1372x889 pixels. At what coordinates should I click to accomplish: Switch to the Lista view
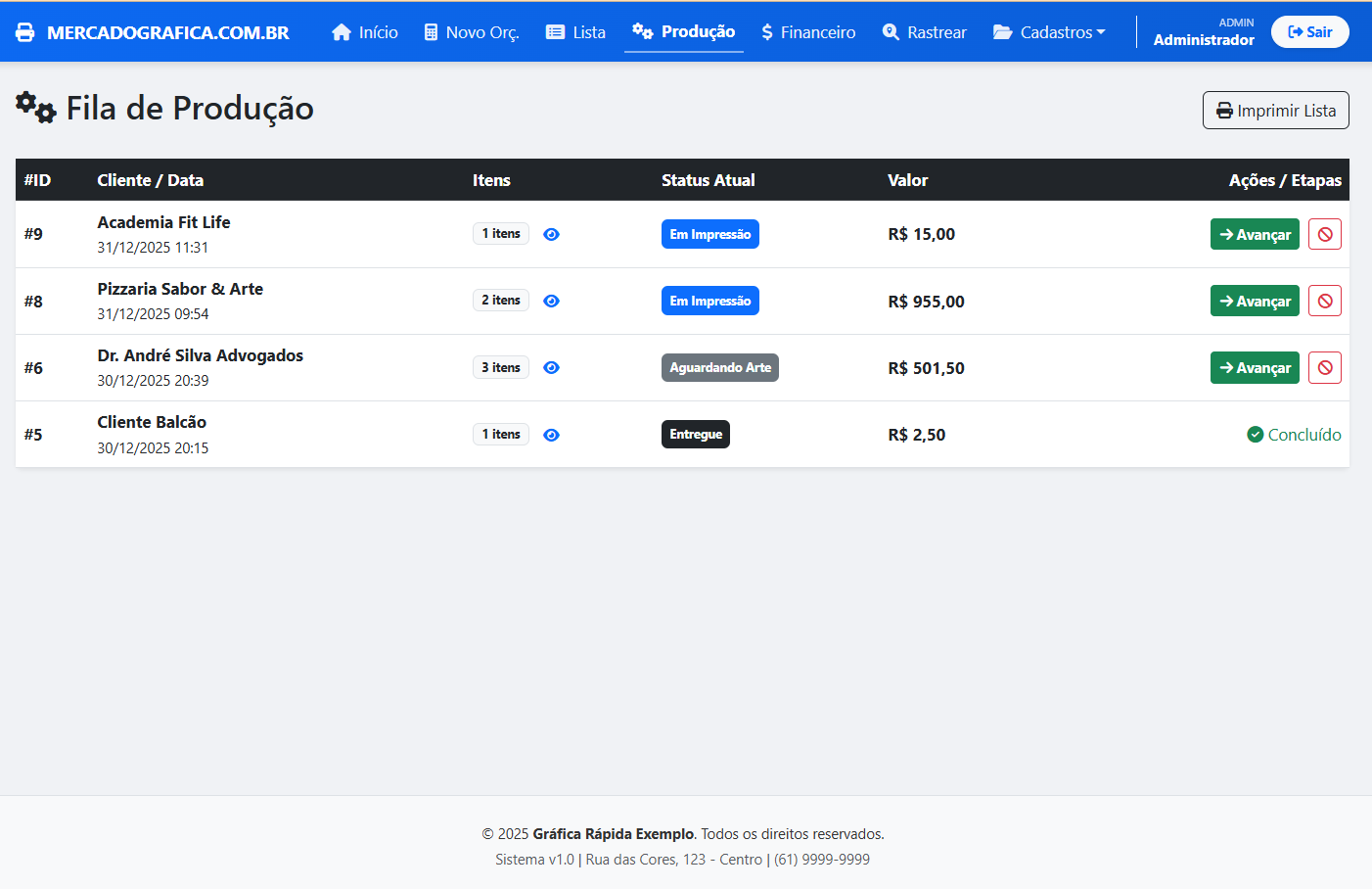(x=575, y=32)
